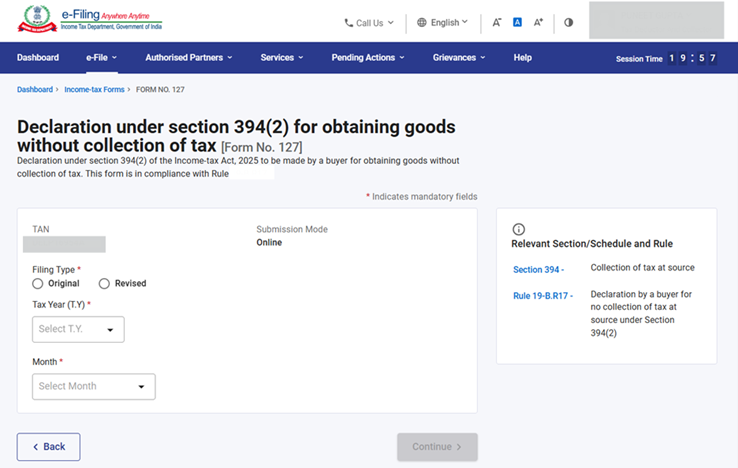Increase font size with A+ icon
This screenshot has width=738, height=468.
(x=538, y=22)
